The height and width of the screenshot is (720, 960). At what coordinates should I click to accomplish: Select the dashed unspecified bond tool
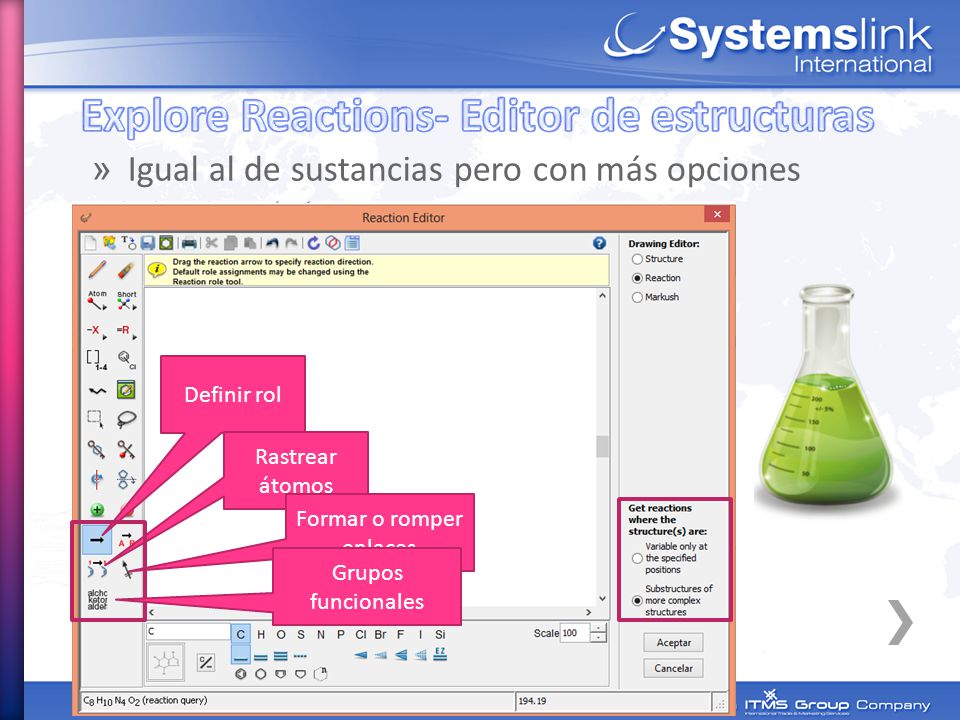click(x=300, y=656)
